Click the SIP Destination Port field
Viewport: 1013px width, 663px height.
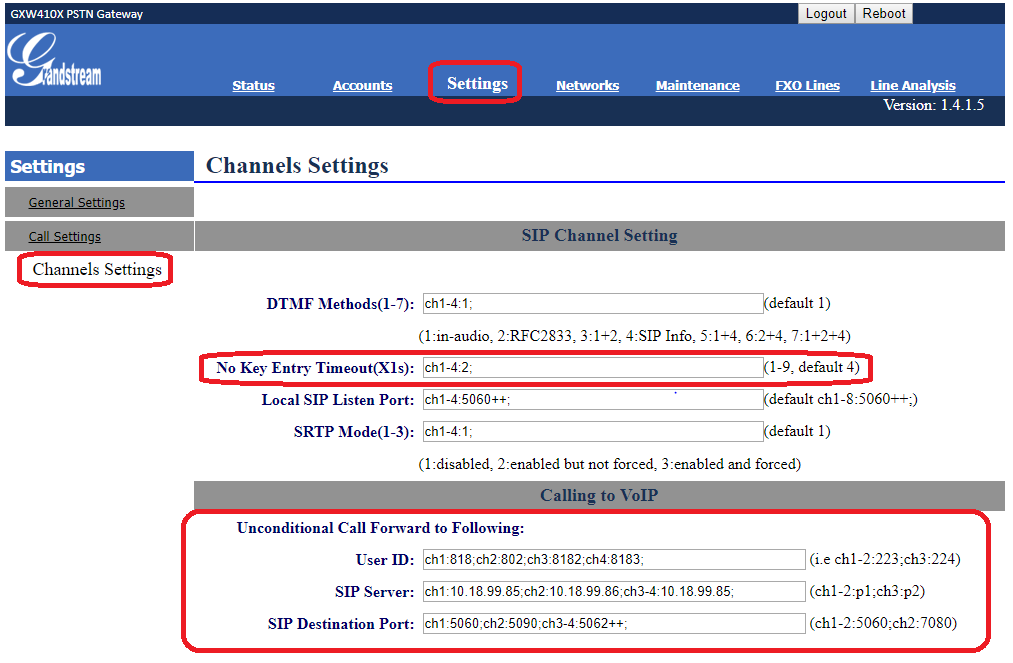[x=614, y=624]
